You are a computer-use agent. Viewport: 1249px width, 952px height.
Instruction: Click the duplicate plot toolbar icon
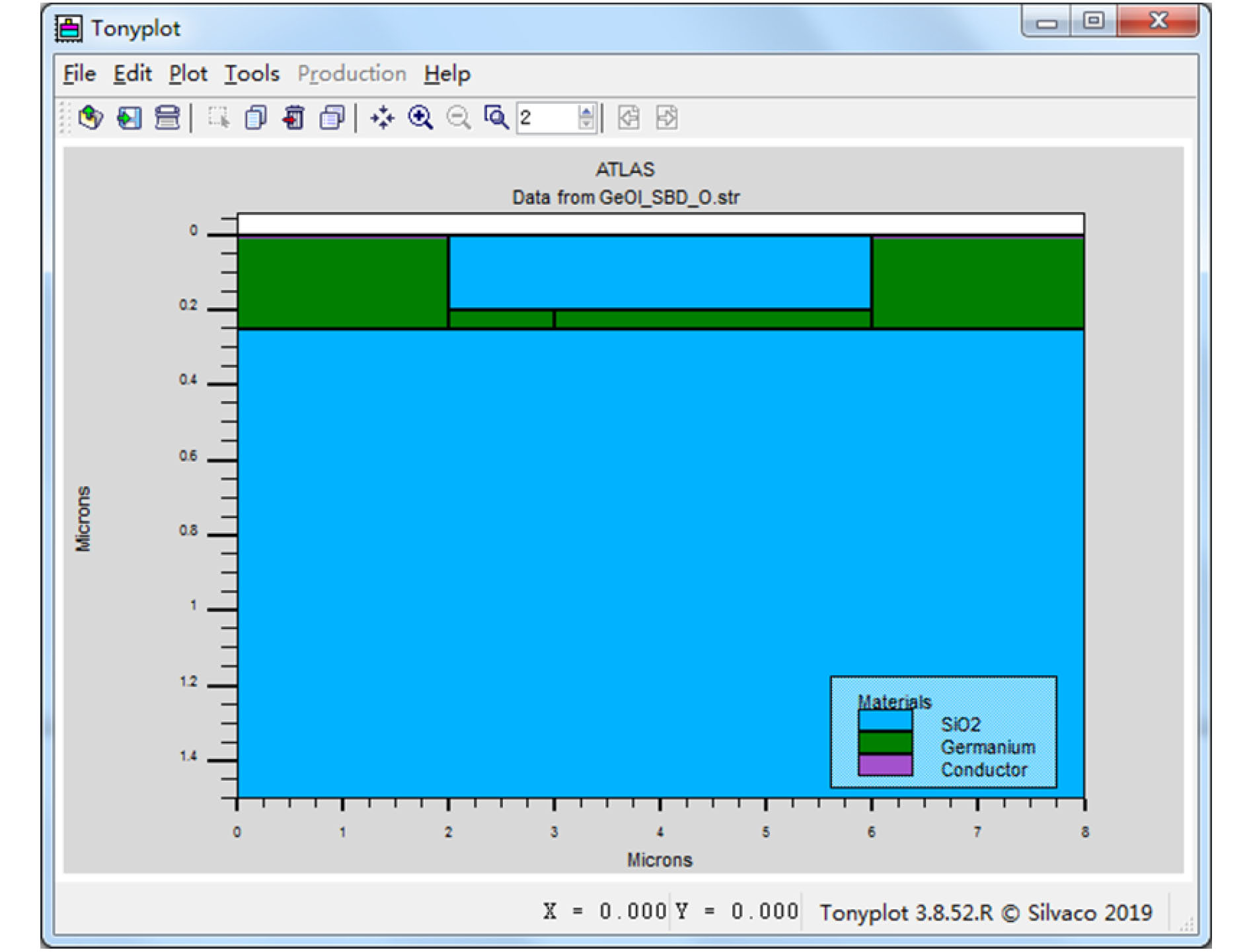(256, 118)
